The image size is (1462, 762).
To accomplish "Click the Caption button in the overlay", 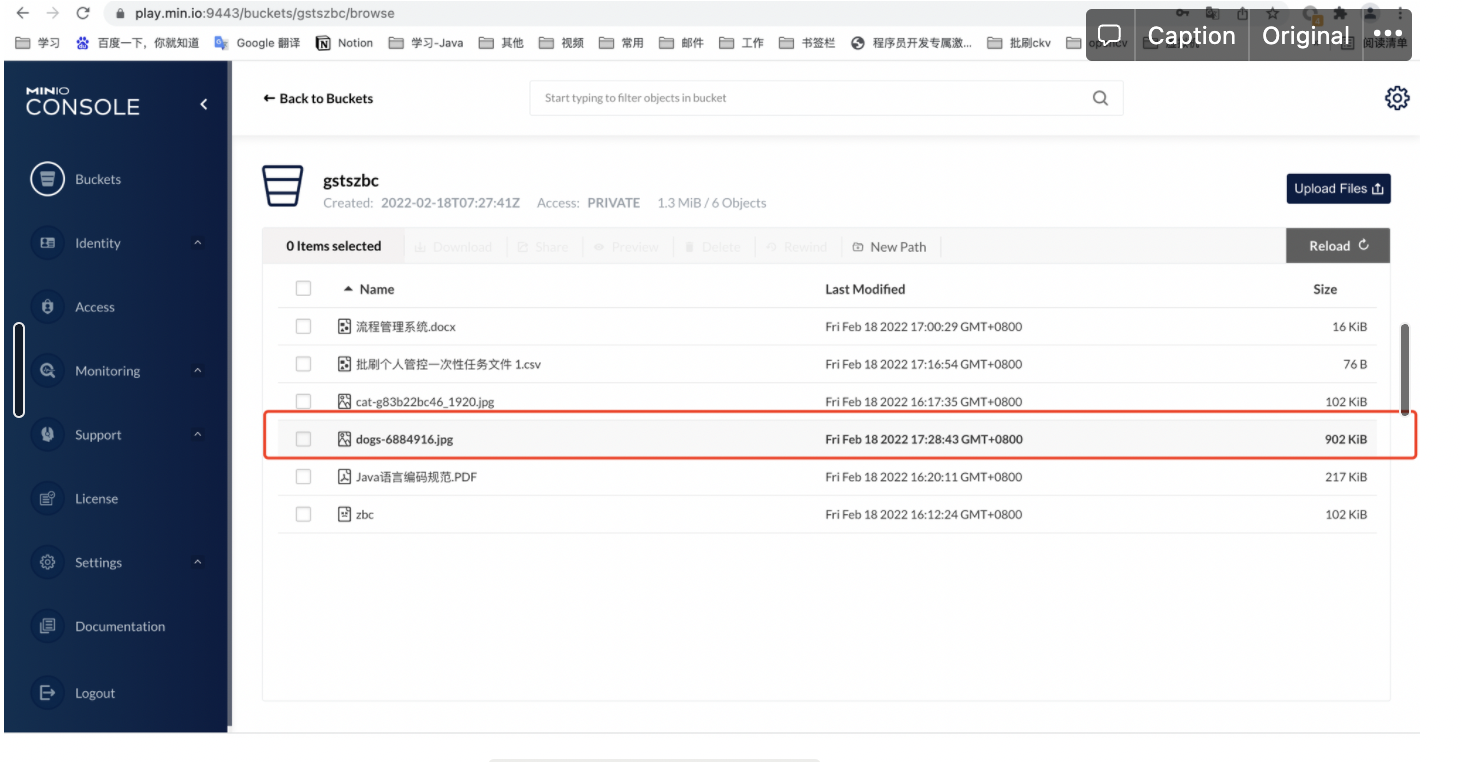I will [1192, 35].
